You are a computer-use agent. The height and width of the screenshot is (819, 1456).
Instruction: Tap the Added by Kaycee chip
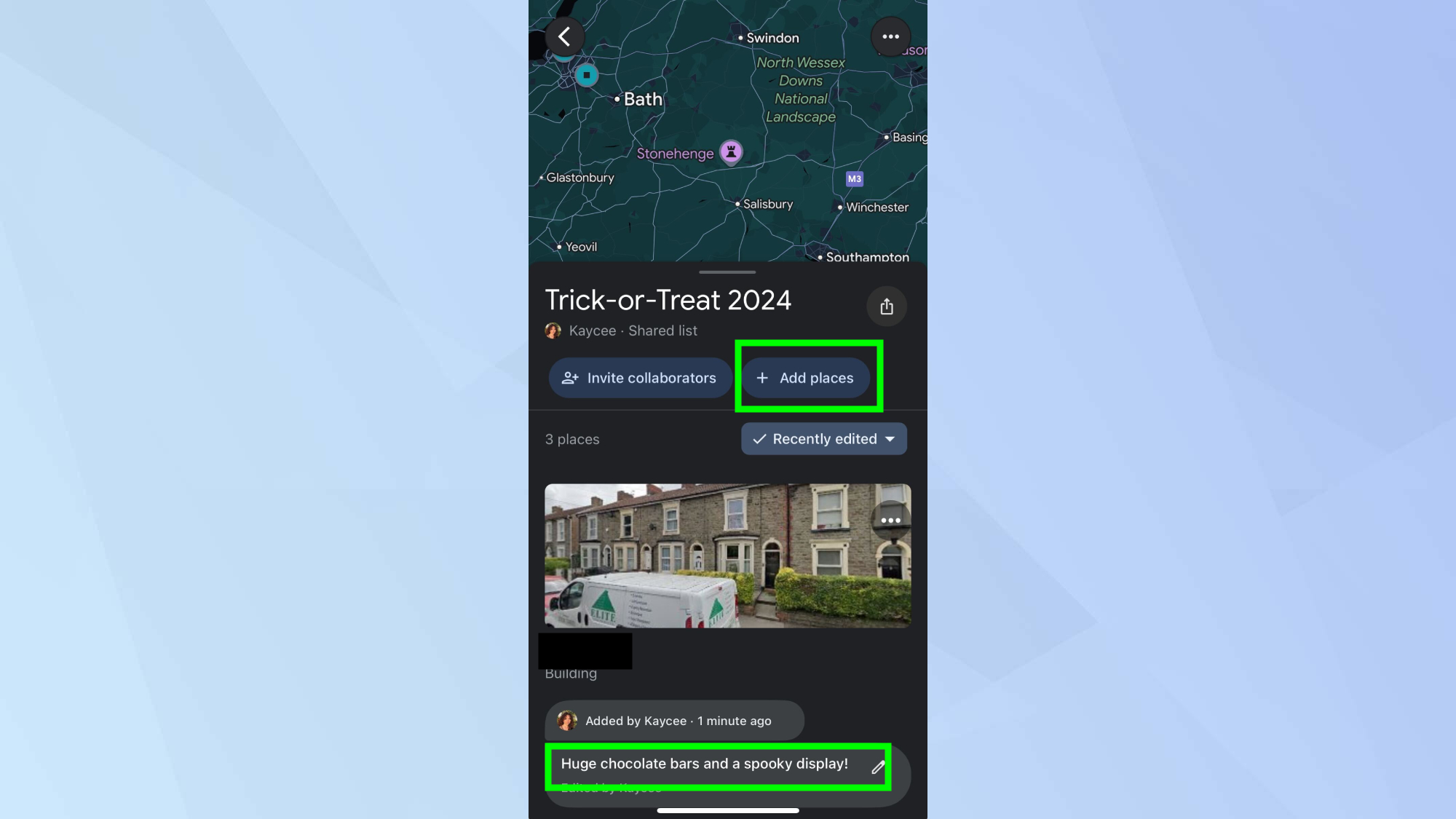coord(674,721)
